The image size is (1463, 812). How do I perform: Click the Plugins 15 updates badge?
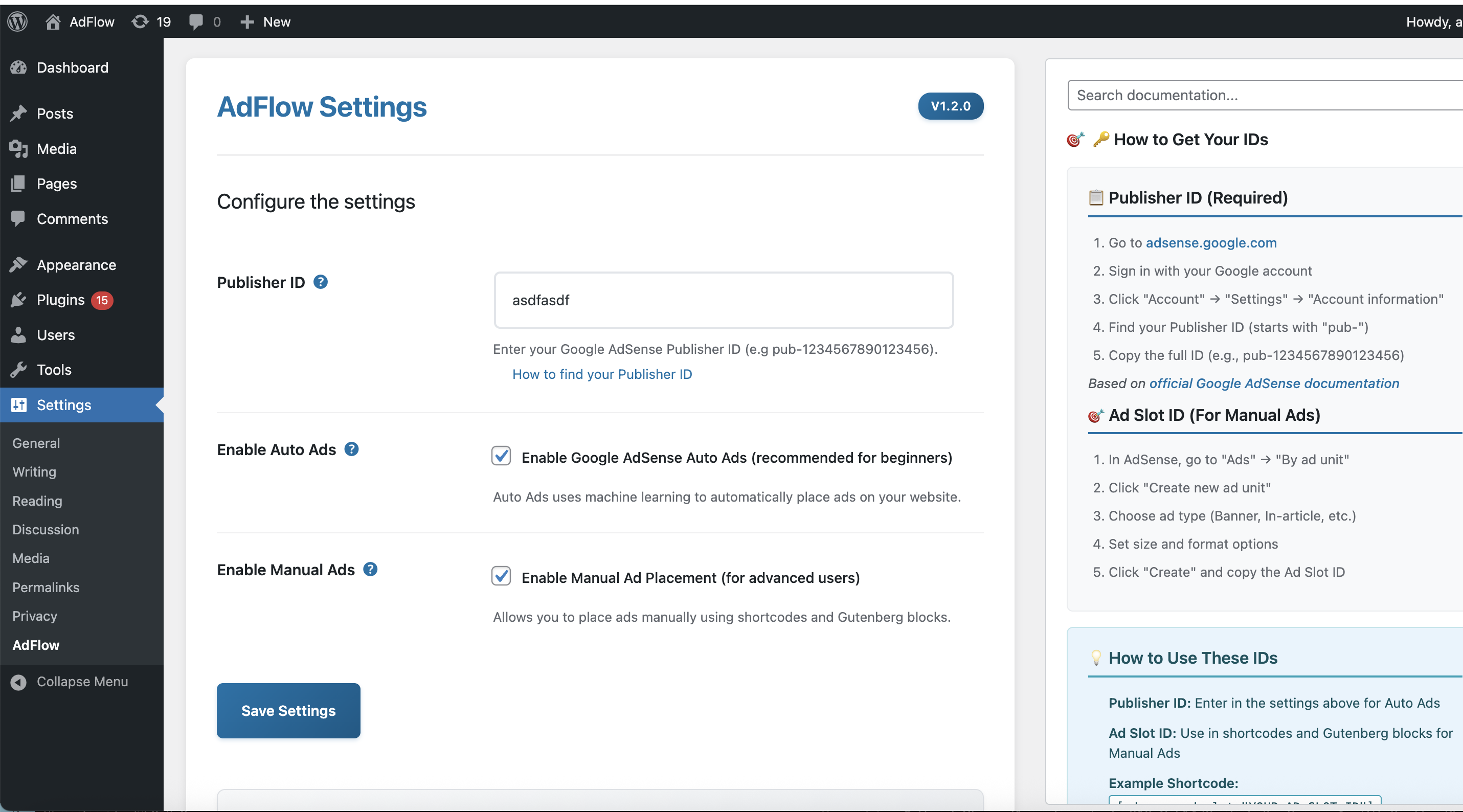pyautogui.click(x=102, y=300)
